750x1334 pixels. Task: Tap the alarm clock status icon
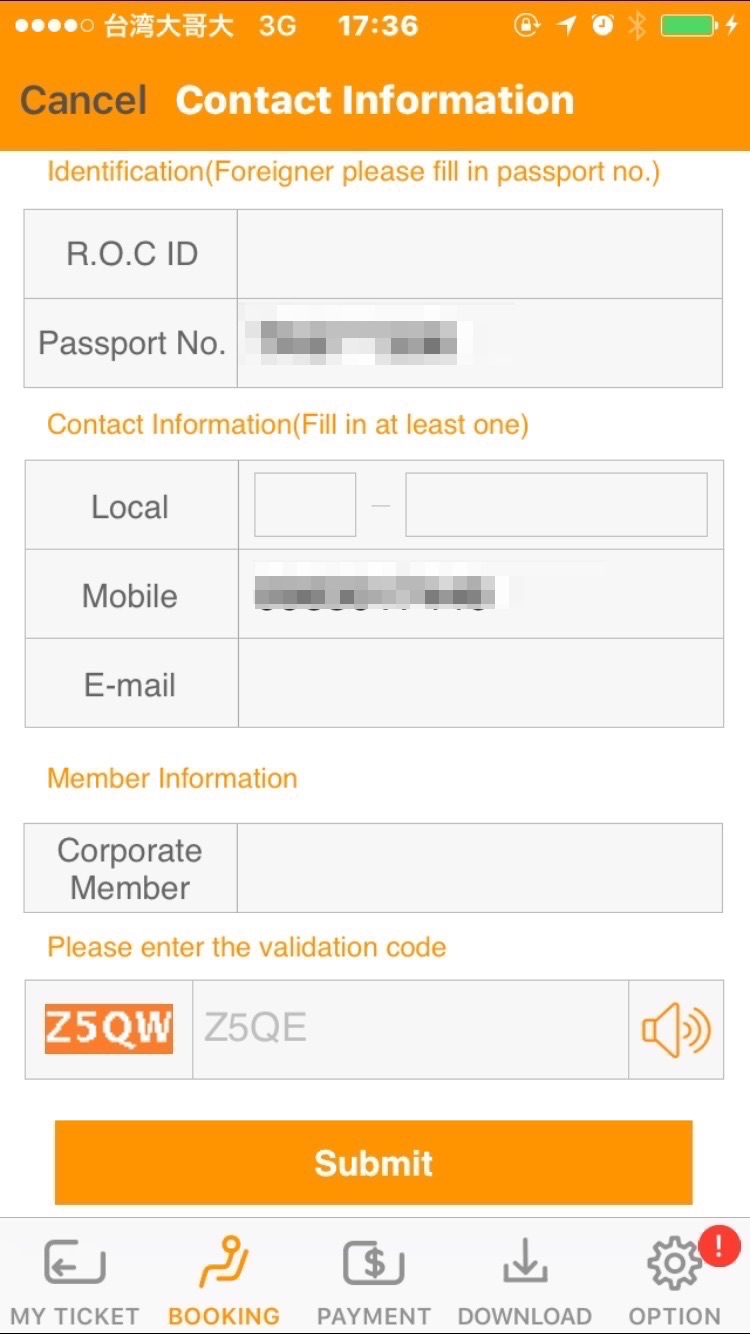602,26
